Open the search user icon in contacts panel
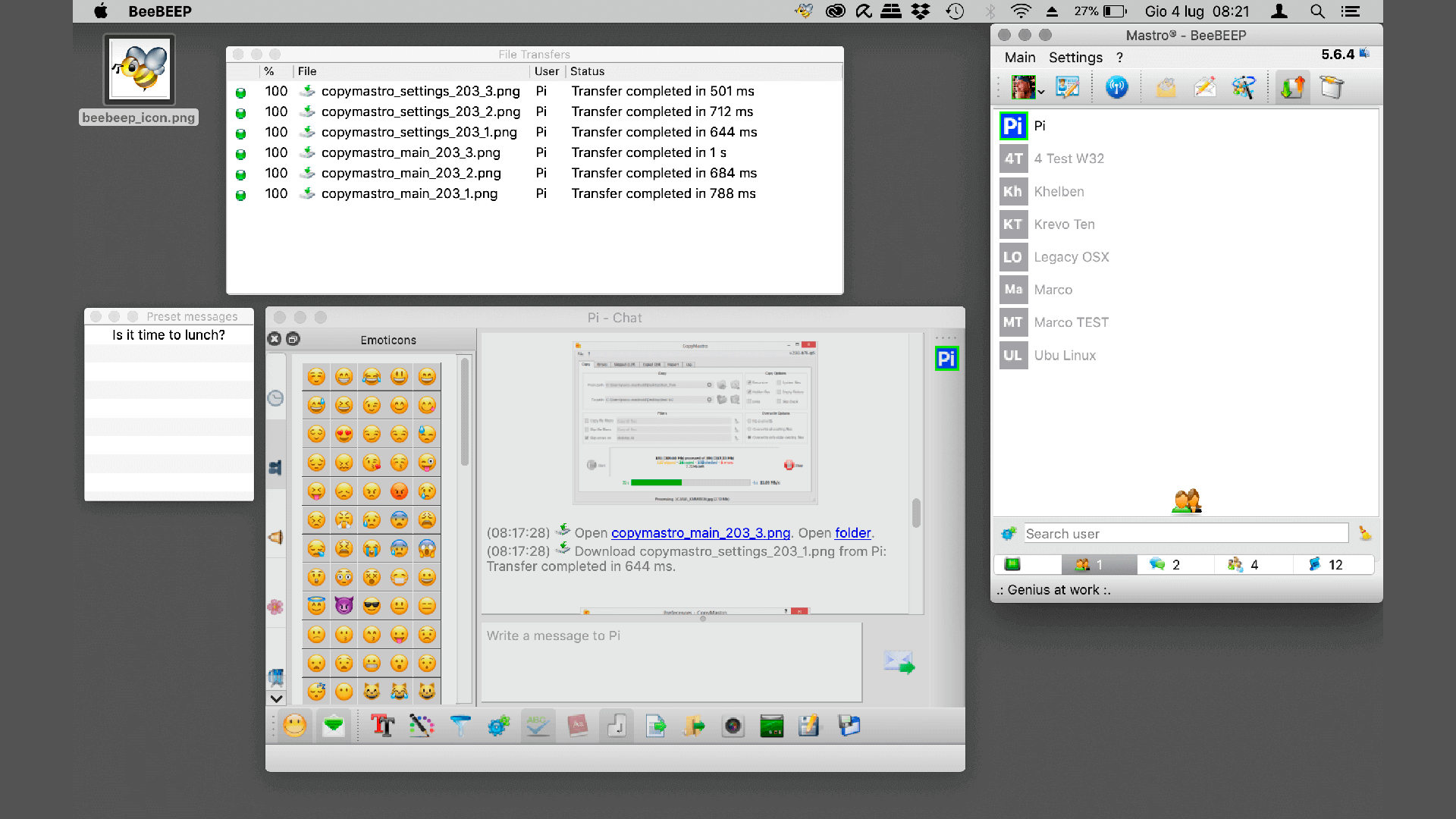Viewport: 1456px width, 819px height. (1007, 534)
